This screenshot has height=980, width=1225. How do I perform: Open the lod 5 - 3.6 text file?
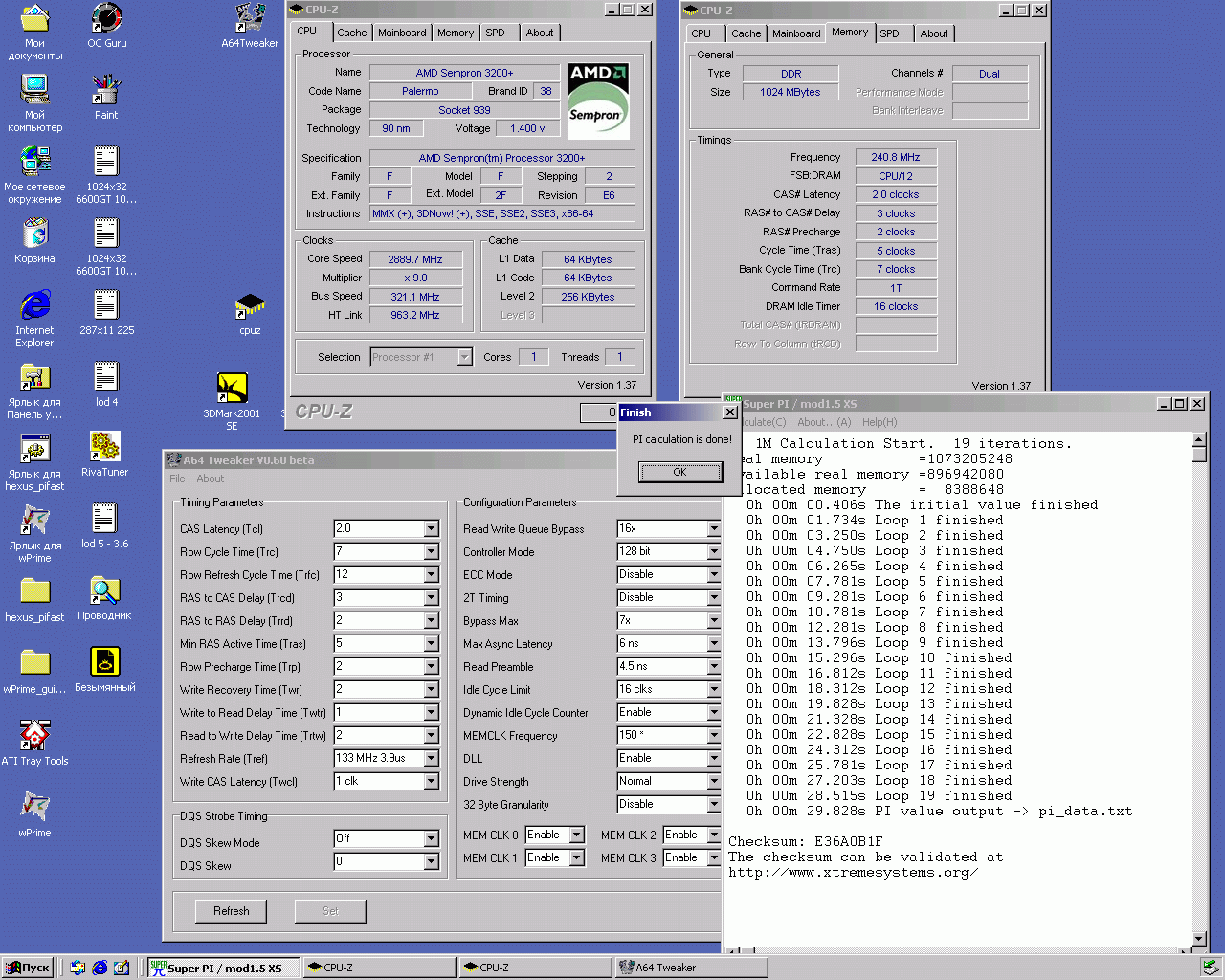tap(105, 525)
